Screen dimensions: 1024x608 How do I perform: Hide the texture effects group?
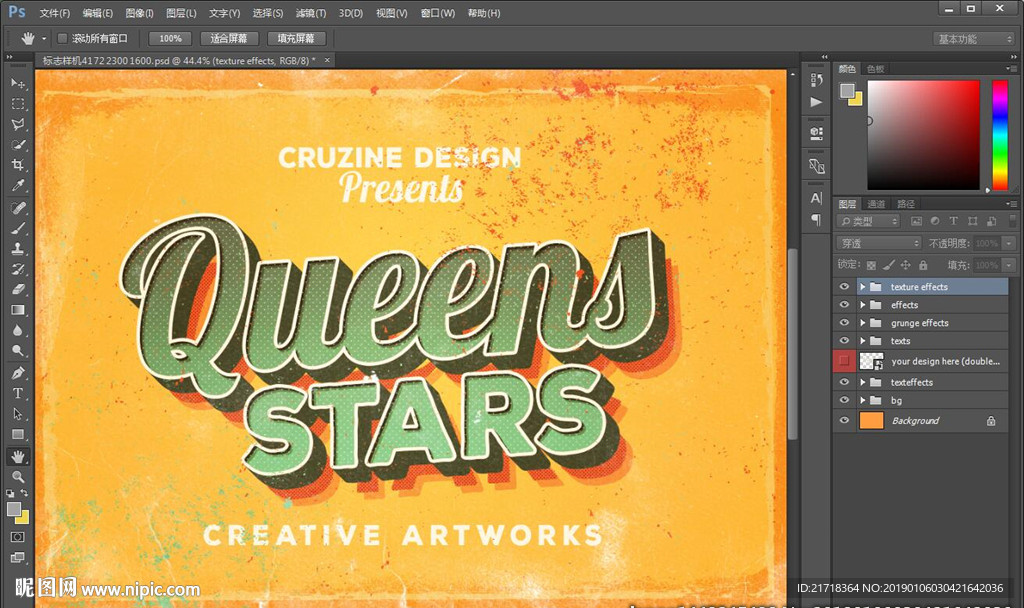[x=845, y=287]
